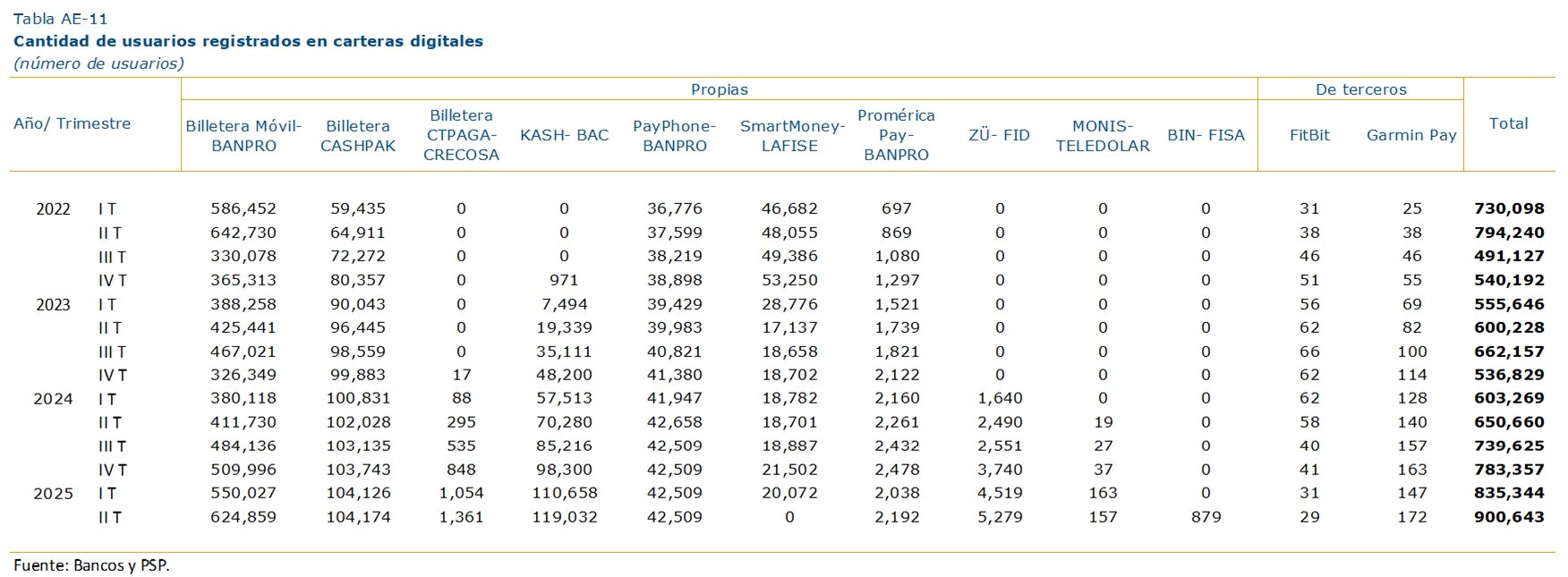Image resolution: width=1568 pixels, height=577 pixels.
Task: Click the "SmartMoney- LAFISE" column header
Action: 792,136
